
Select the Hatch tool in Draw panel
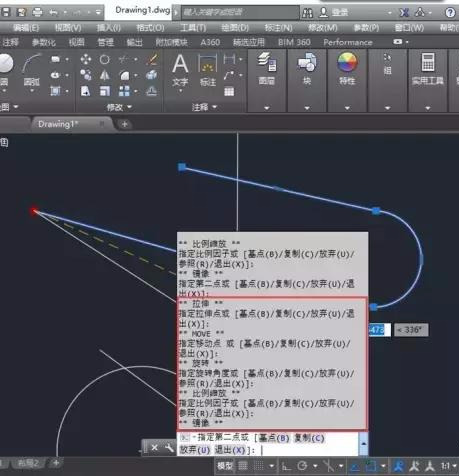tap(55, 91)
